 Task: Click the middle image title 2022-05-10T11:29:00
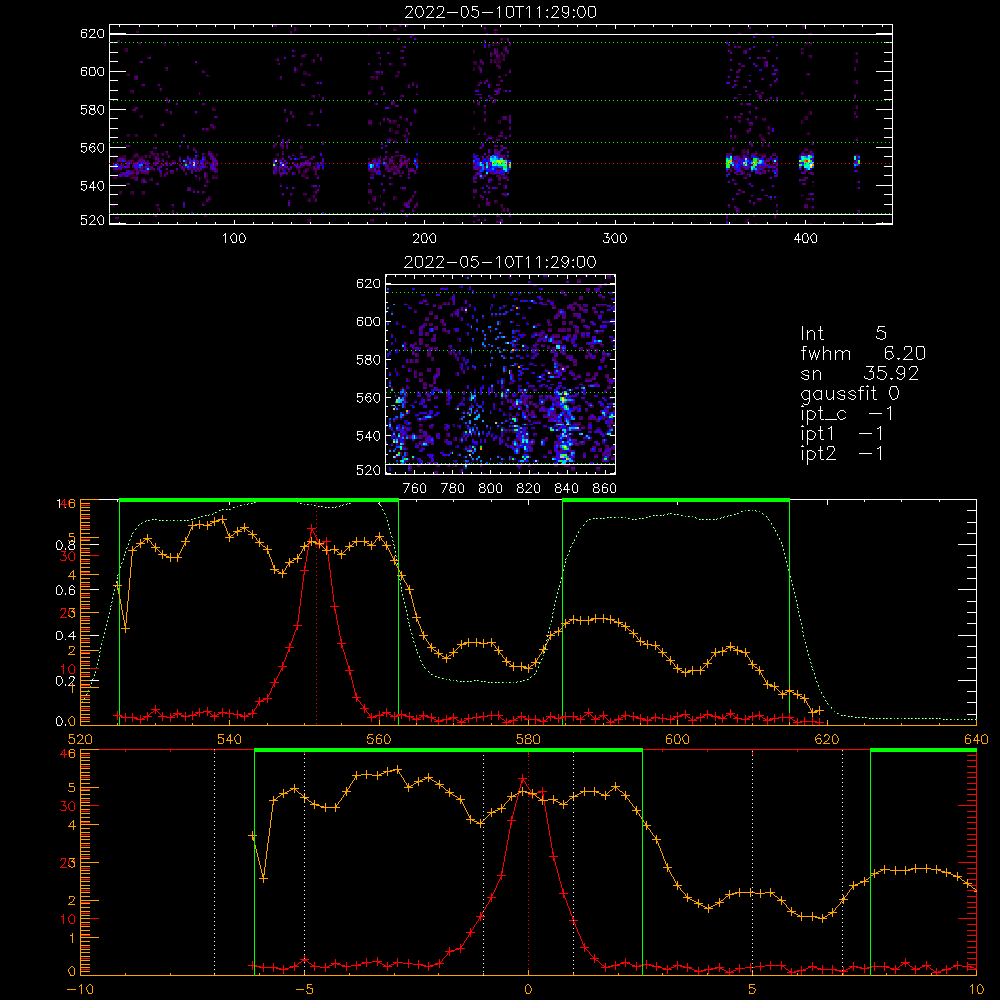click(500, 262)
